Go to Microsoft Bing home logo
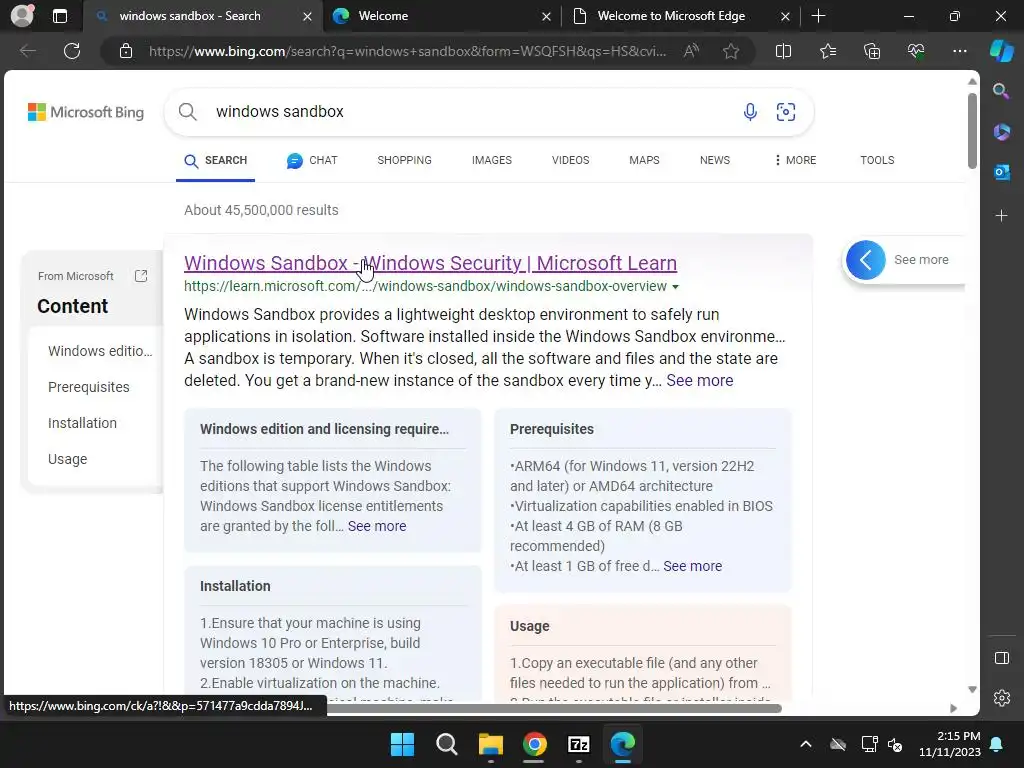 pyautogui.click(x=86, y=112)
